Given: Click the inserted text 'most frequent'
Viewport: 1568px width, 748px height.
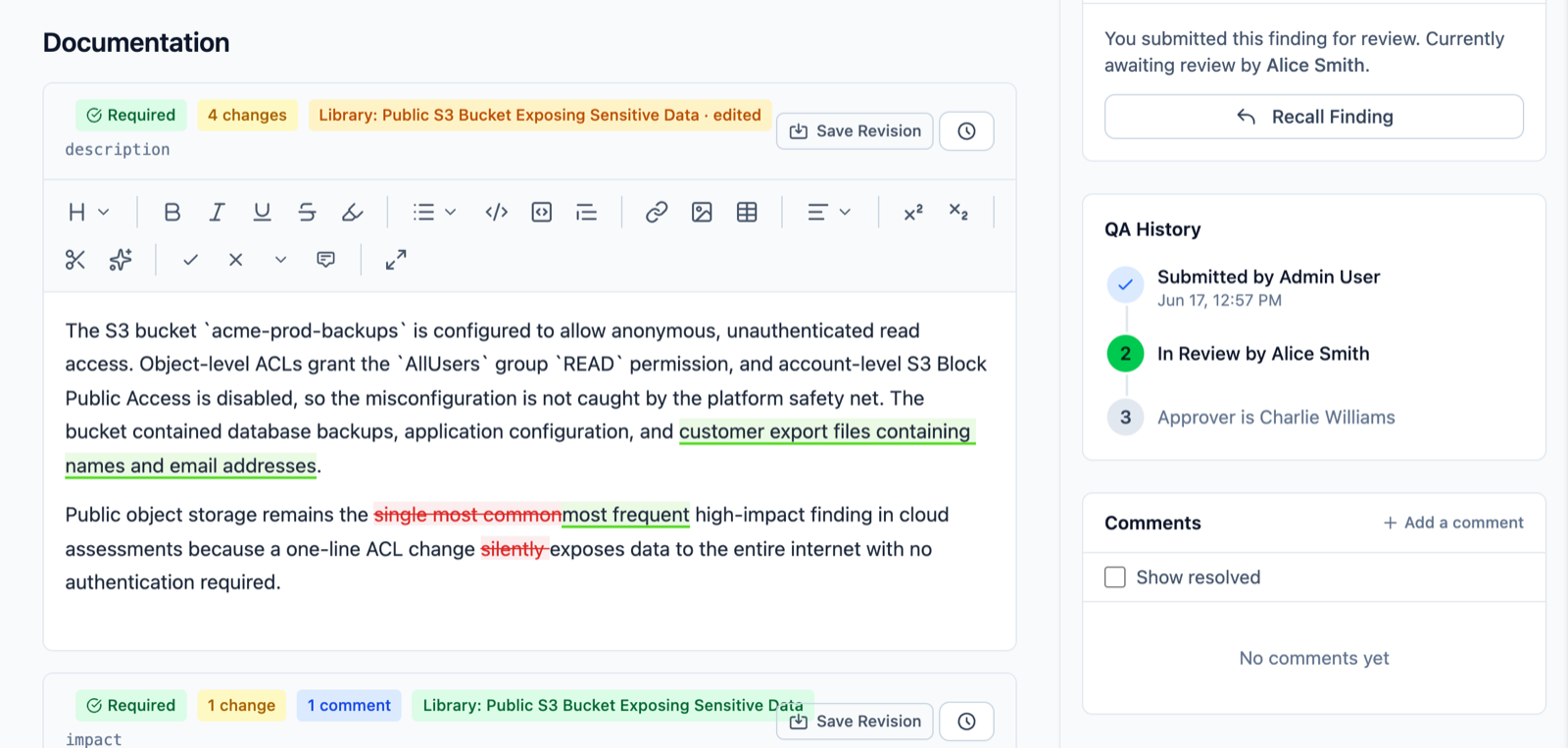Looking at the screenshot, I should coord(625,515).
